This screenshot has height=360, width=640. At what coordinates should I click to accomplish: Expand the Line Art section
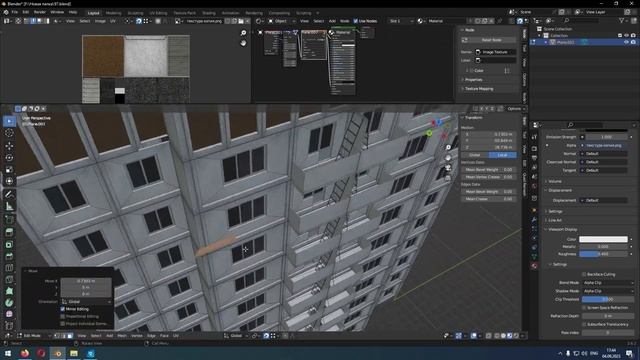click(555, 220)
